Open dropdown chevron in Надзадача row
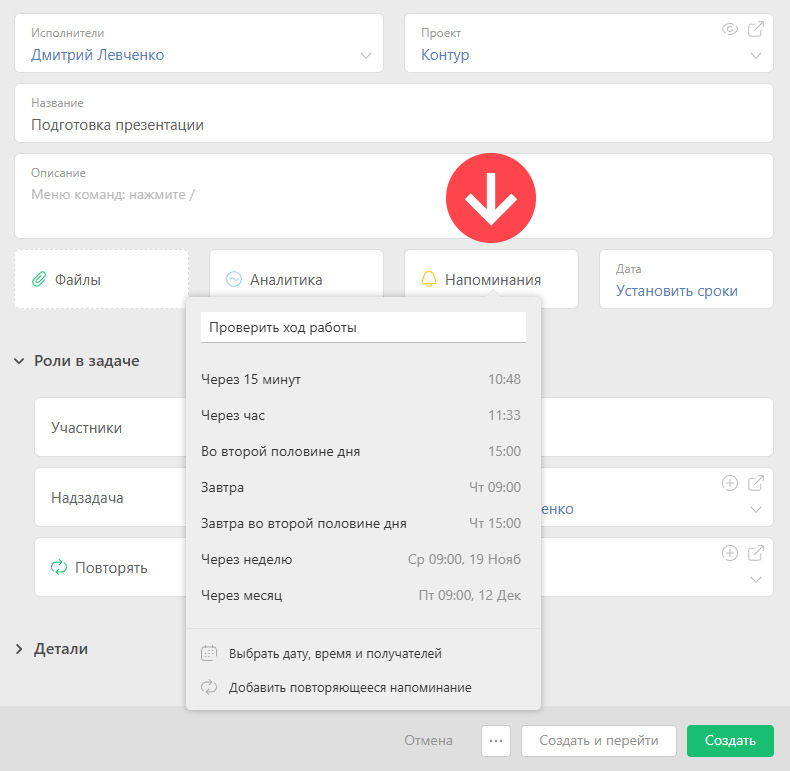Viewport: 790px width, 771px height. (756, 509)
